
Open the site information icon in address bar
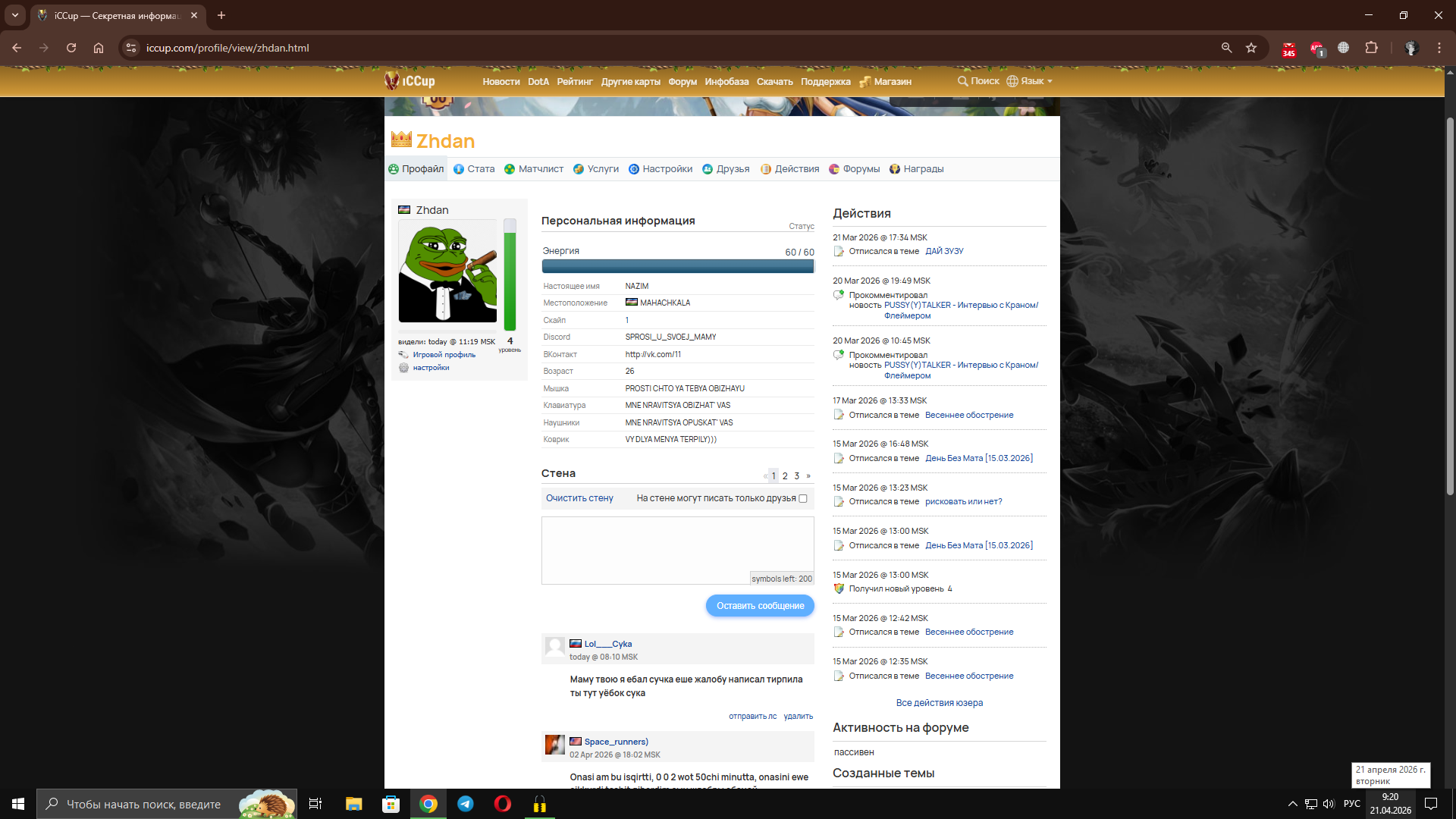coord(131,48)
